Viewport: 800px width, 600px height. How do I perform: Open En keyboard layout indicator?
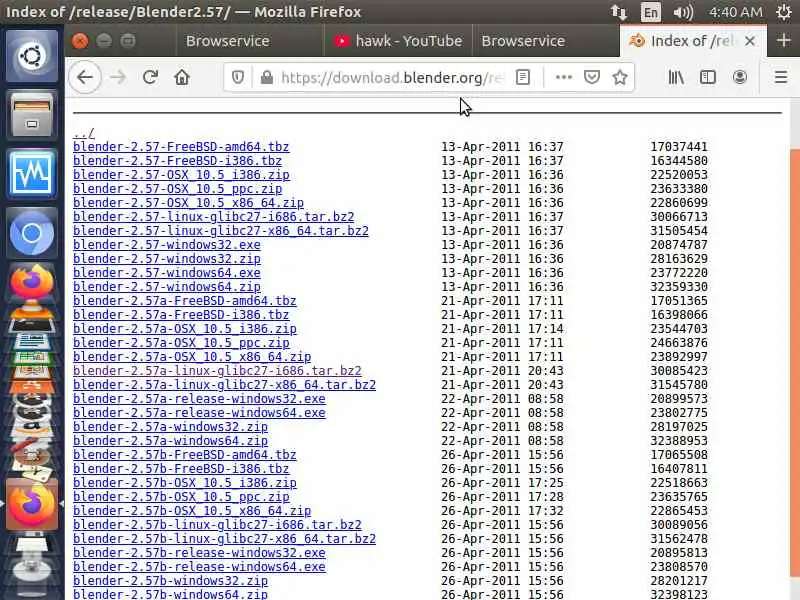(x=651, y=12)
